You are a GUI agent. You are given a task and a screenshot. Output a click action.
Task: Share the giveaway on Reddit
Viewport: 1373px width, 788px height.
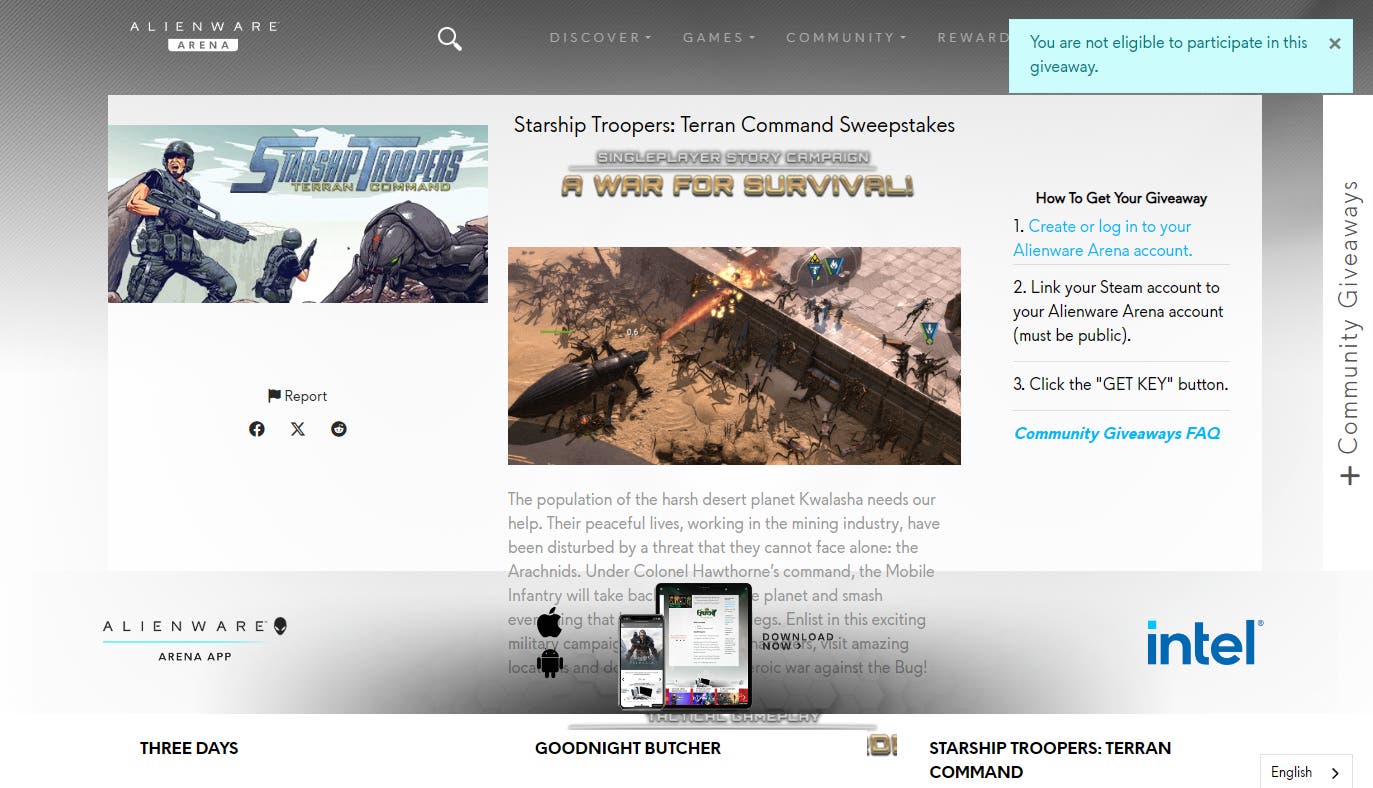(339, 429)
